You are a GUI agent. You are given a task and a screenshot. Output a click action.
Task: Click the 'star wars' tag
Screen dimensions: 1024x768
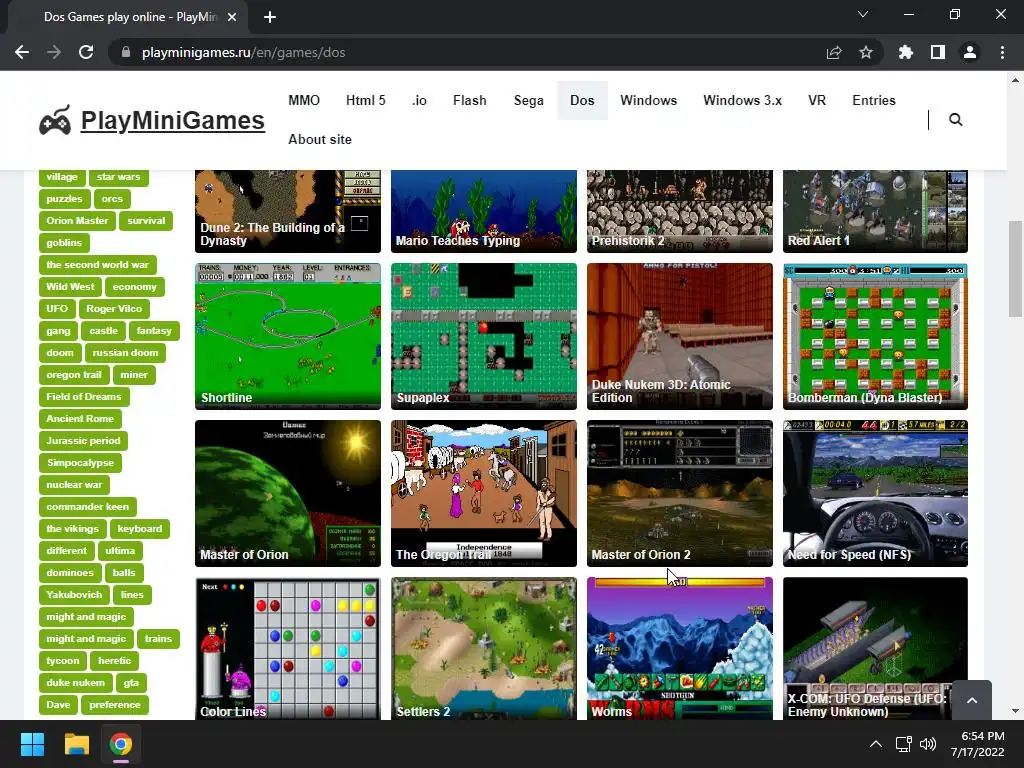pyautogui.click(x=118, y=177)
